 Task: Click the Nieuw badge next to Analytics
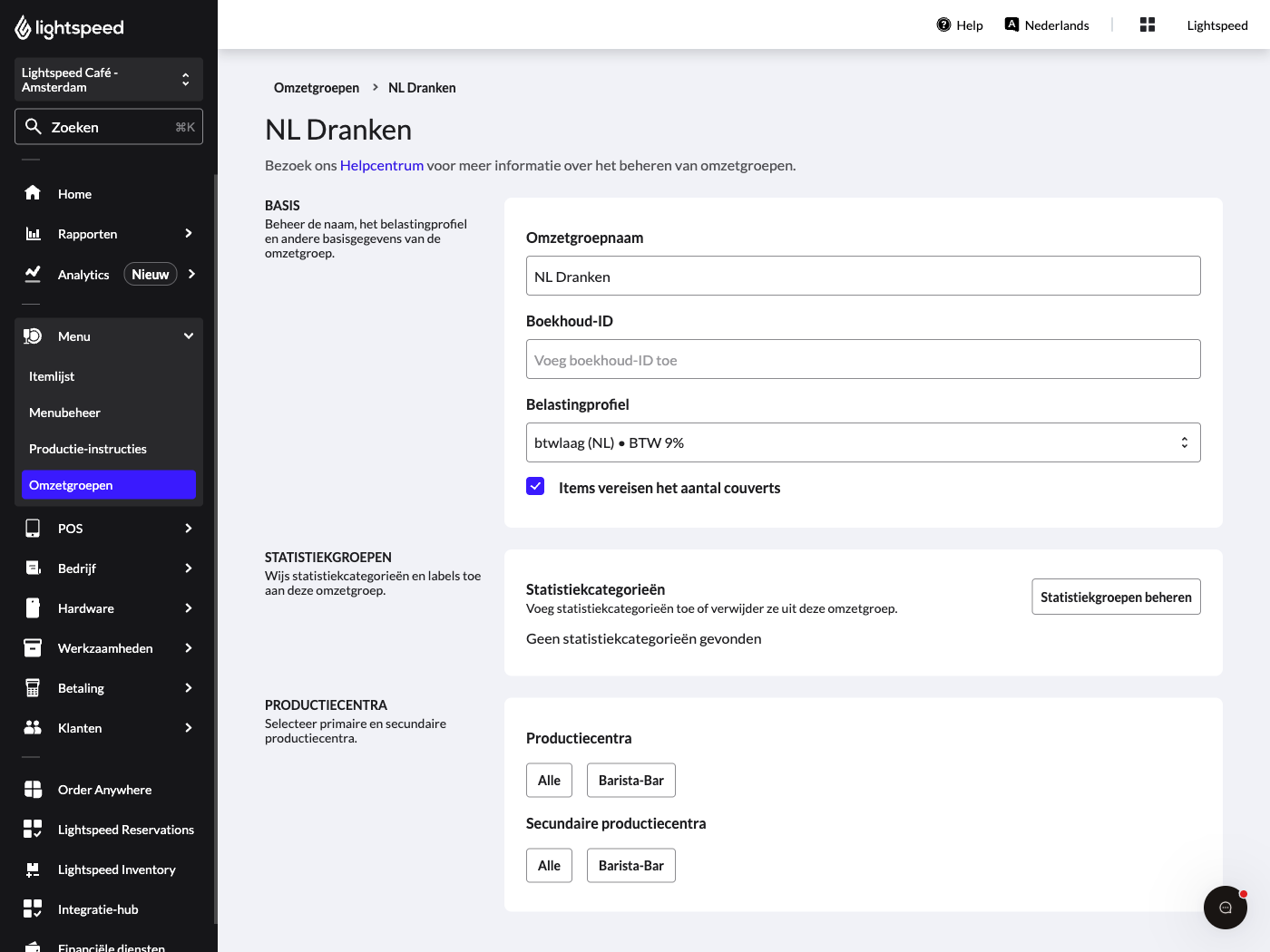click(x=151, y=274)
